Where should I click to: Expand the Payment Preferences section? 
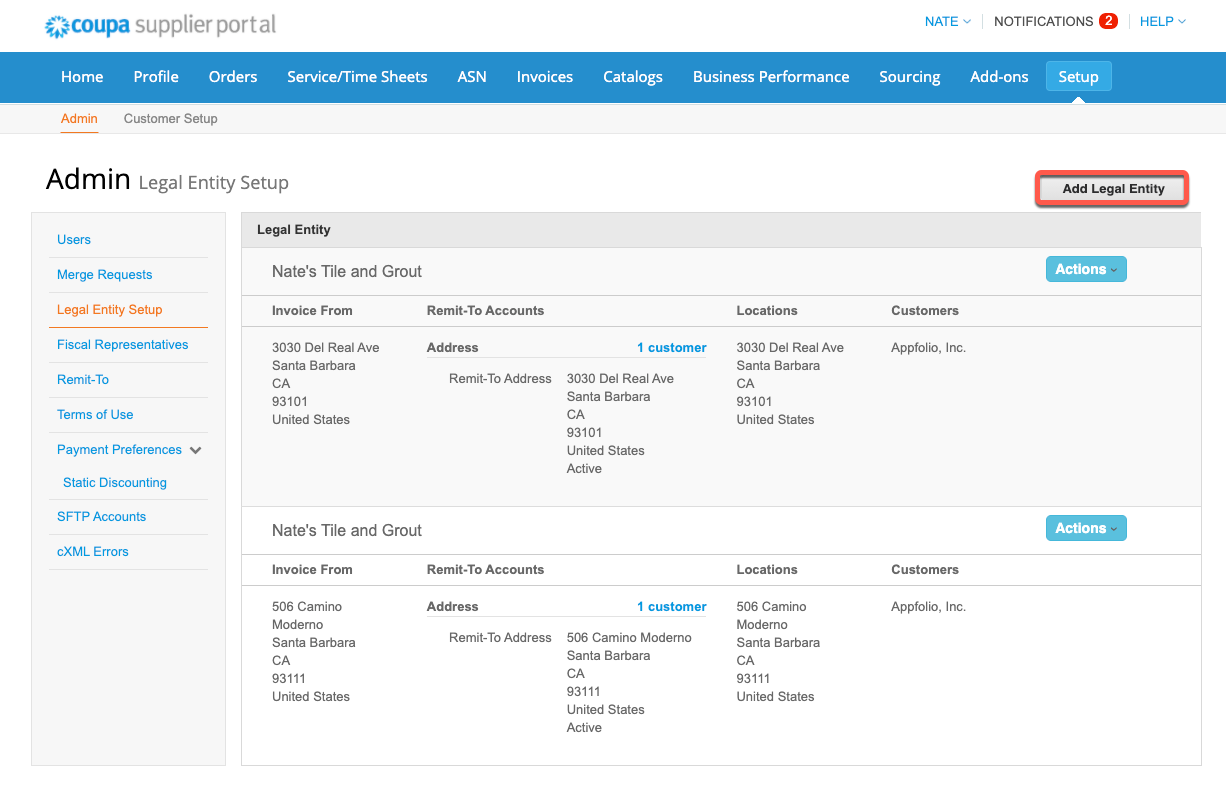pyautogui.click(x=118, y=449)
